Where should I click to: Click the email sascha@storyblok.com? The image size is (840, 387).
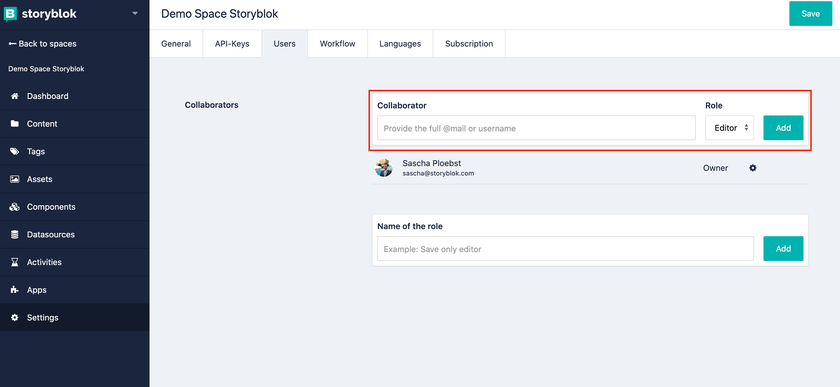tap(438, 174)
